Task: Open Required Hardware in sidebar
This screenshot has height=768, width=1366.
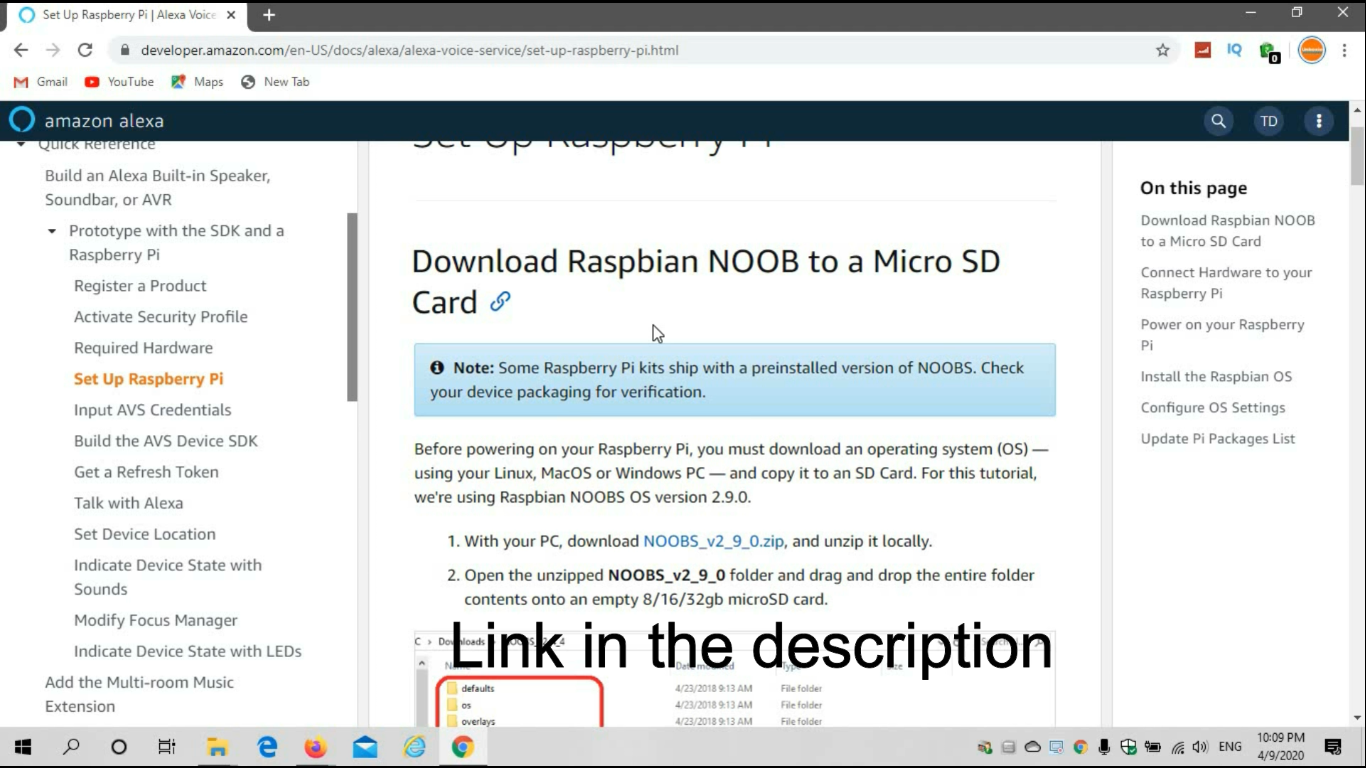Action: 143,348
